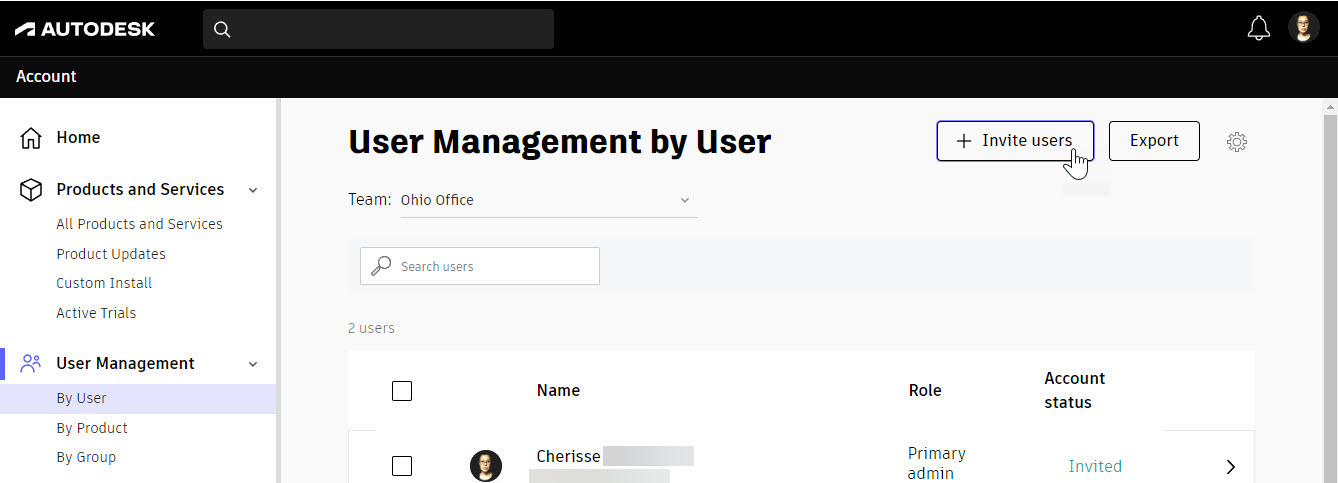Tick the select-all checkbox in table header
Viewport: 1338px width, 483px height.
[402, 391]
